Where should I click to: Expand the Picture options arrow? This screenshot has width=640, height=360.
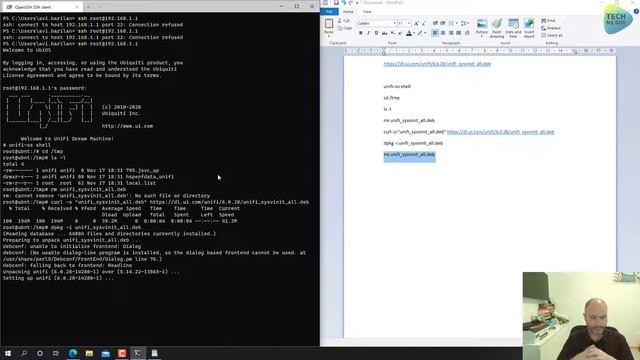coord(482,35)
